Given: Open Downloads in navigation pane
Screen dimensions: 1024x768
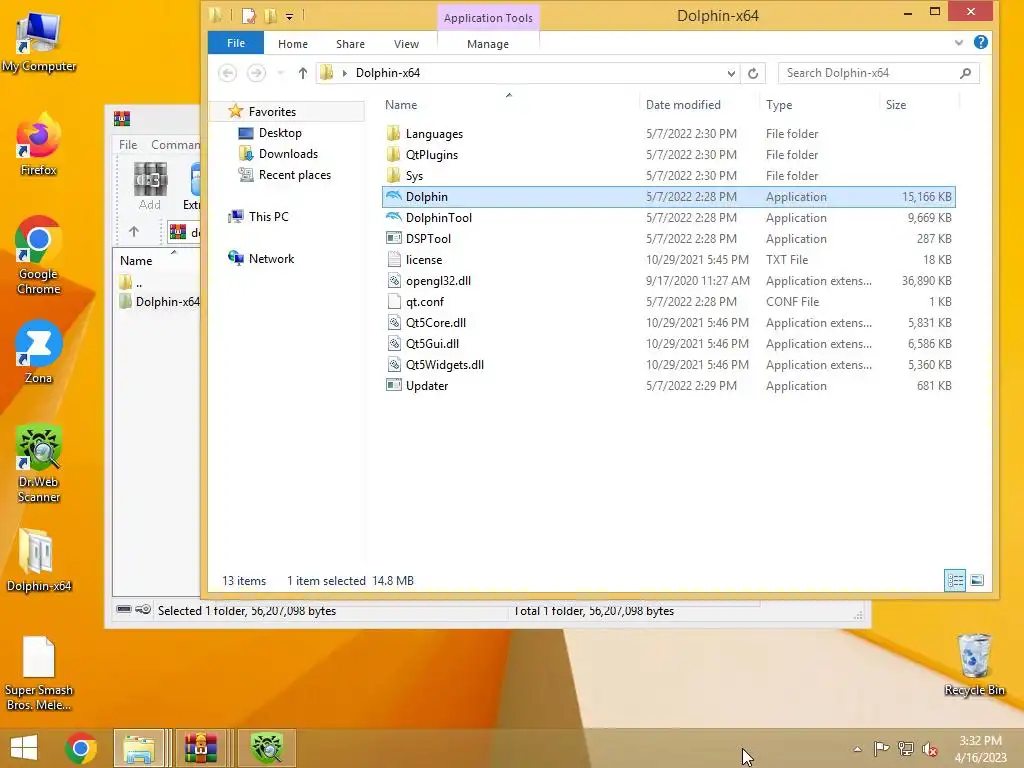Looking at the screenshot, I should tap(288, 153).
